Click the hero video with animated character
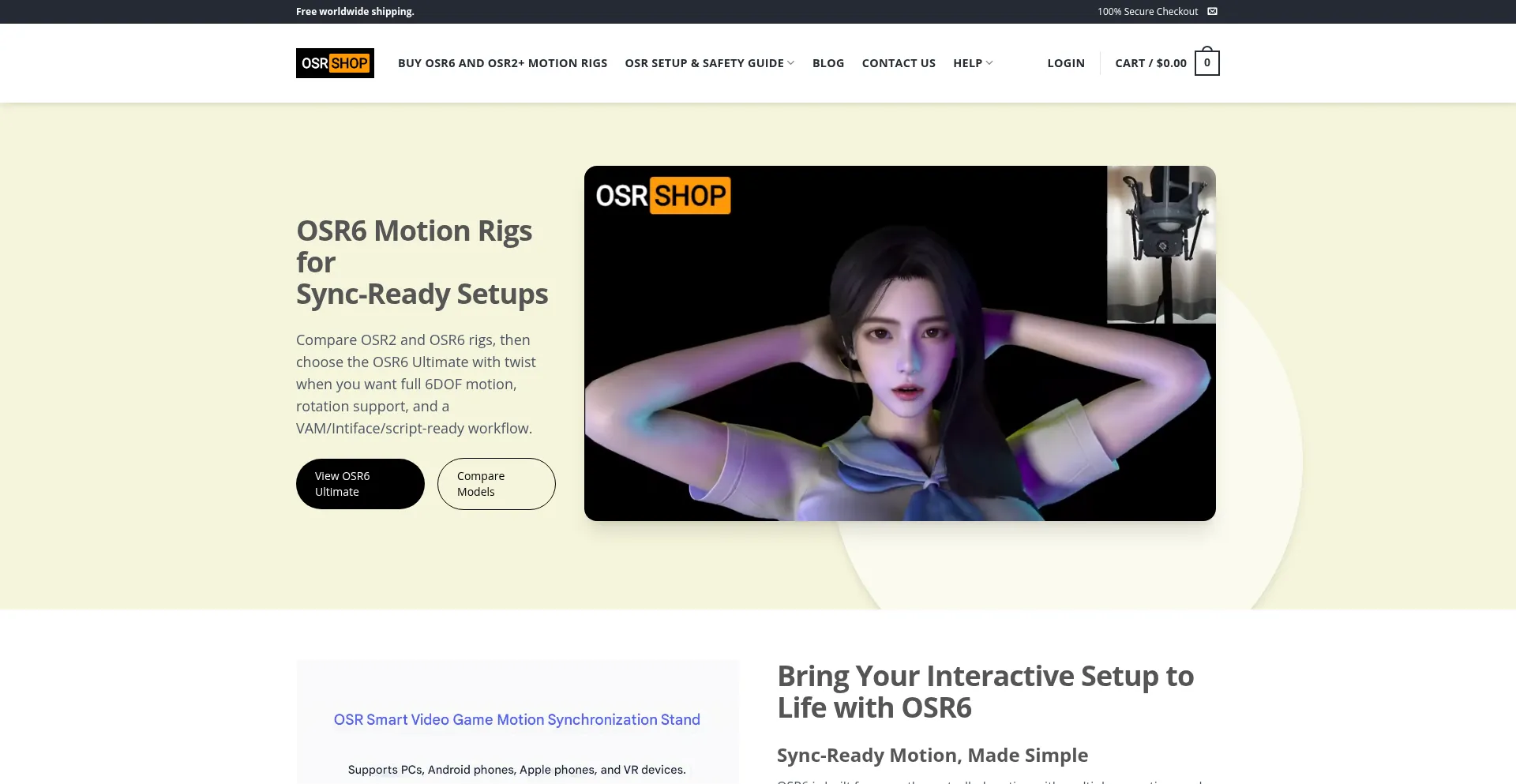 pos(899,343)
